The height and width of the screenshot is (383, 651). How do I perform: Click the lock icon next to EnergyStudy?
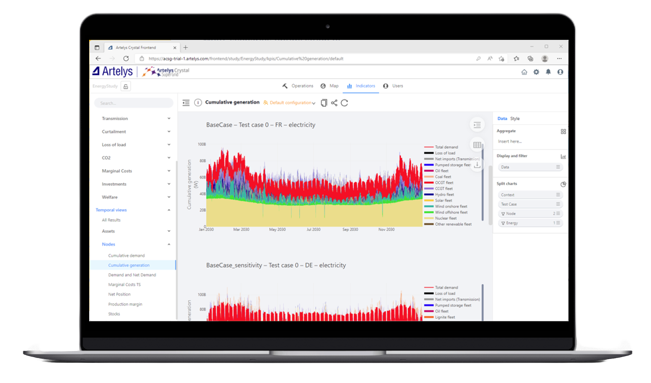click(126, 86)
